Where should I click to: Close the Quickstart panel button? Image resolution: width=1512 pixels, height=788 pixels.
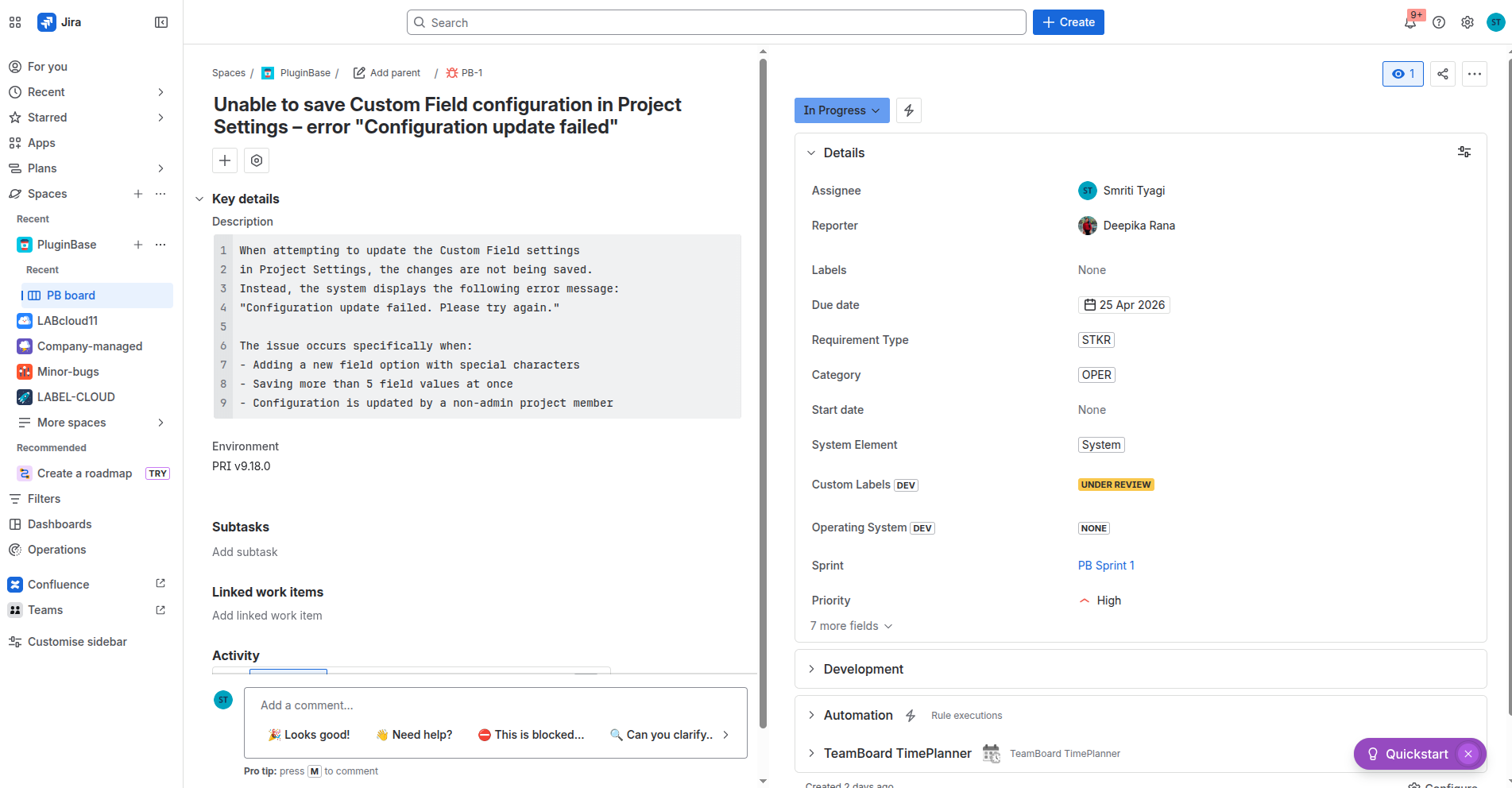click(1468, 754)
